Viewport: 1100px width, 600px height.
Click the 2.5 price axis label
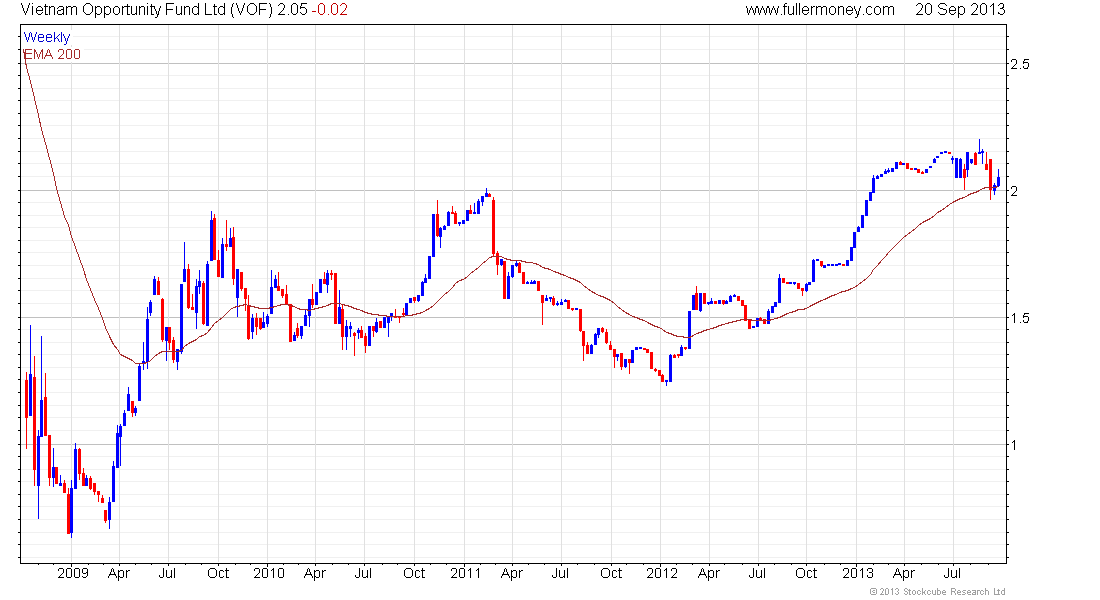1019,65
